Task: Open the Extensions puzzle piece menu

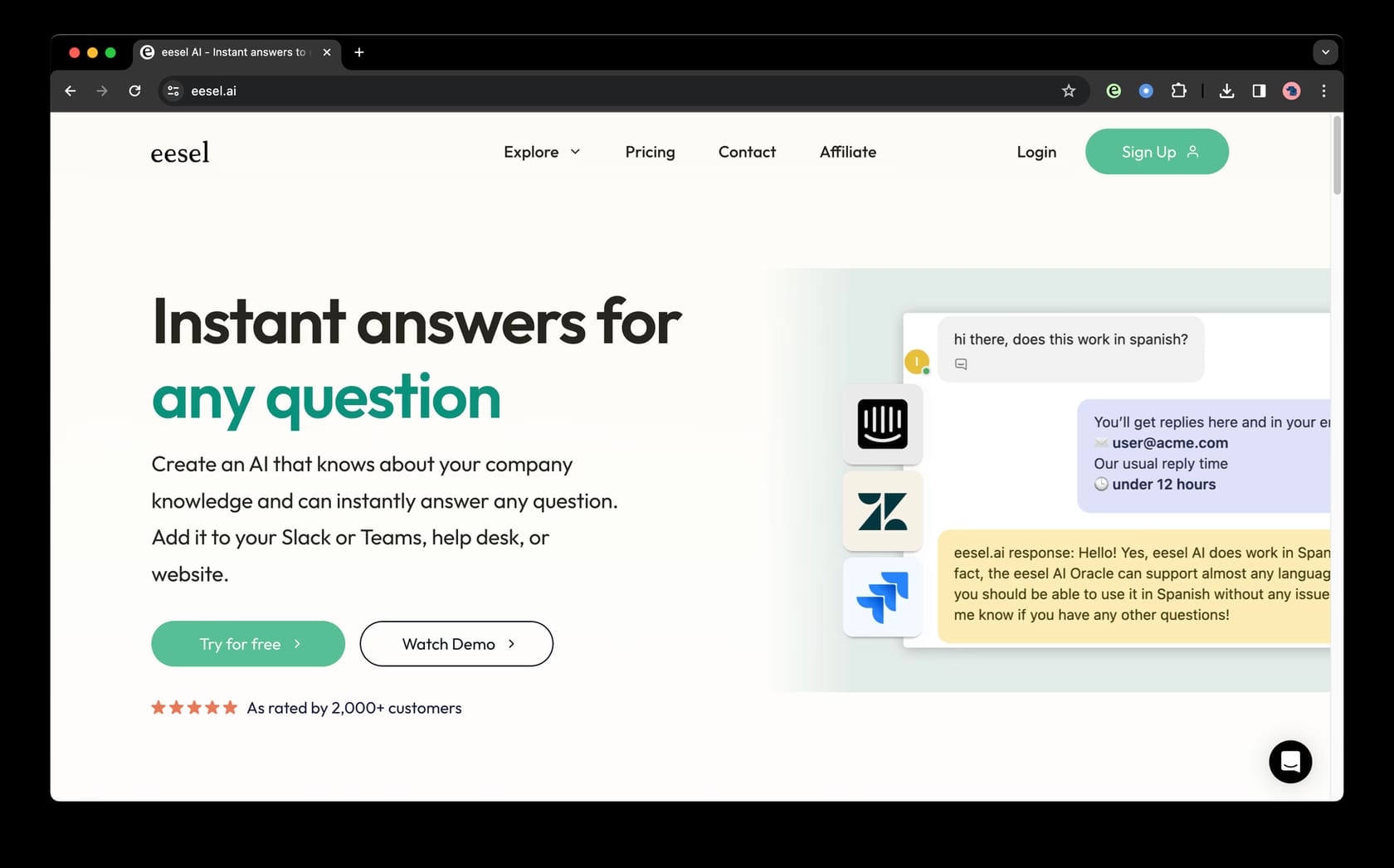Action: tap(1178, 91)
